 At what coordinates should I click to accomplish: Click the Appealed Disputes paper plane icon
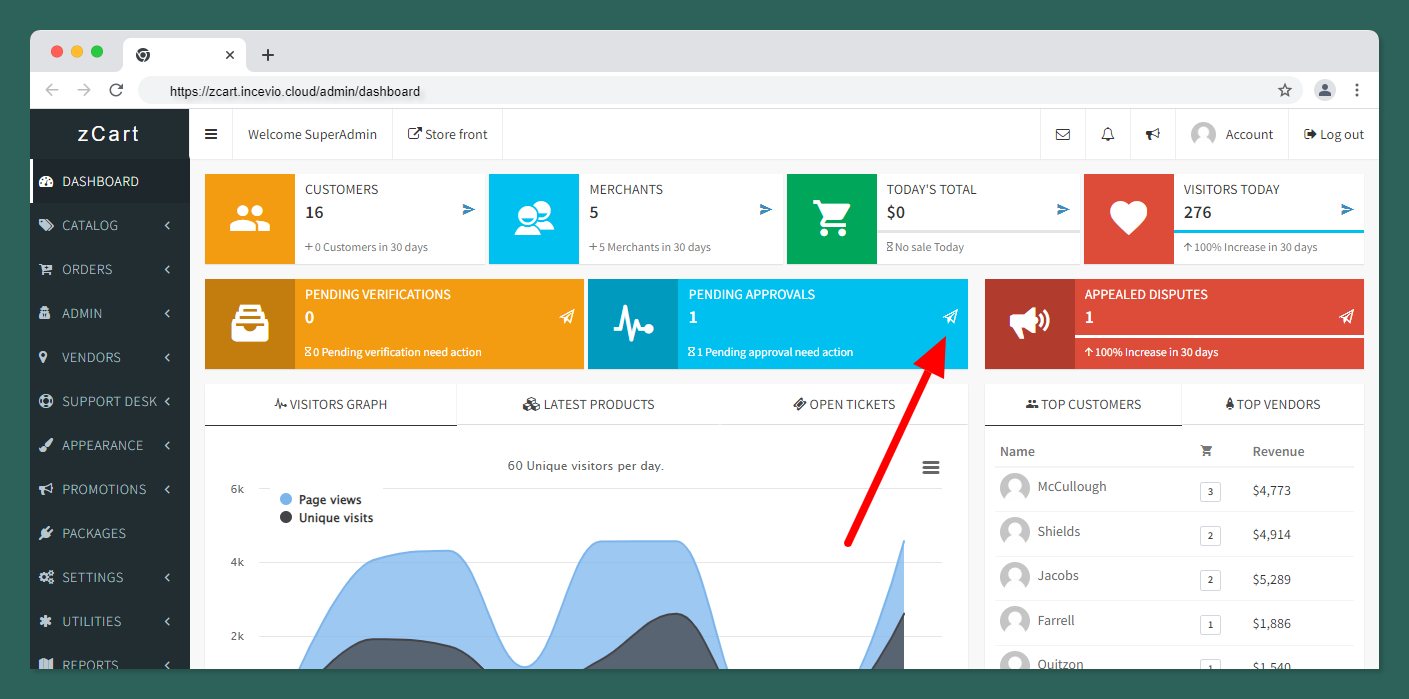[x=1346, y=317]
